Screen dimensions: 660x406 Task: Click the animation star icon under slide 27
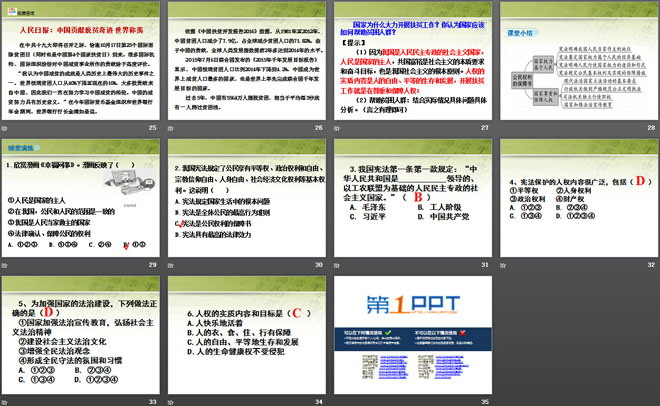pyautogui.click(x=337, y=128)
